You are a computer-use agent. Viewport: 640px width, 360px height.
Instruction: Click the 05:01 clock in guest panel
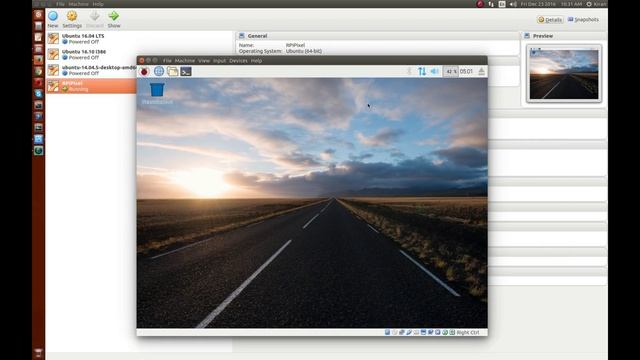pyautogui.click(x=467, y=71)
